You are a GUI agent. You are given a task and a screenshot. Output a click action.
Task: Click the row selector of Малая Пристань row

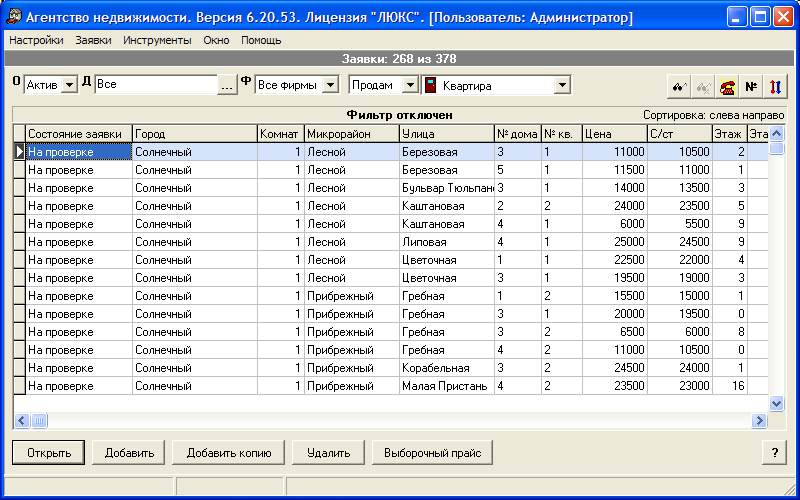pyautogui.click(x=19, y=386)
